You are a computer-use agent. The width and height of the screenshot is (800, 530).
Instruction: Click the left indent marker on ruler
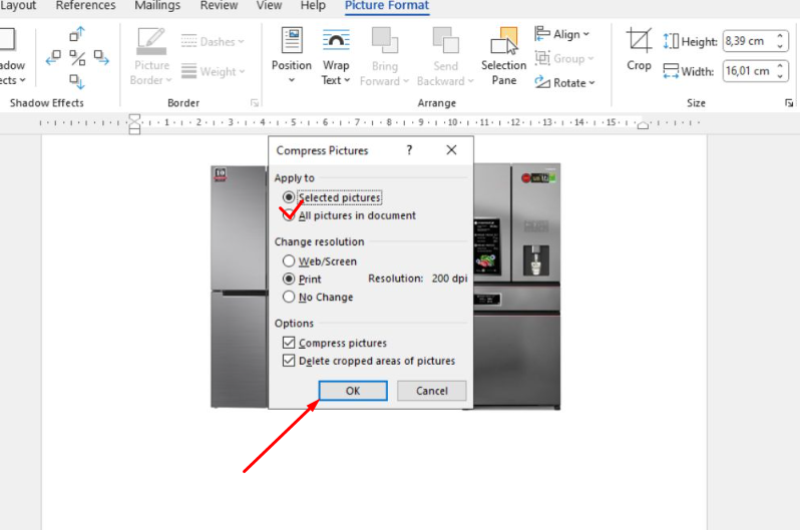click(x=134, y=124)
